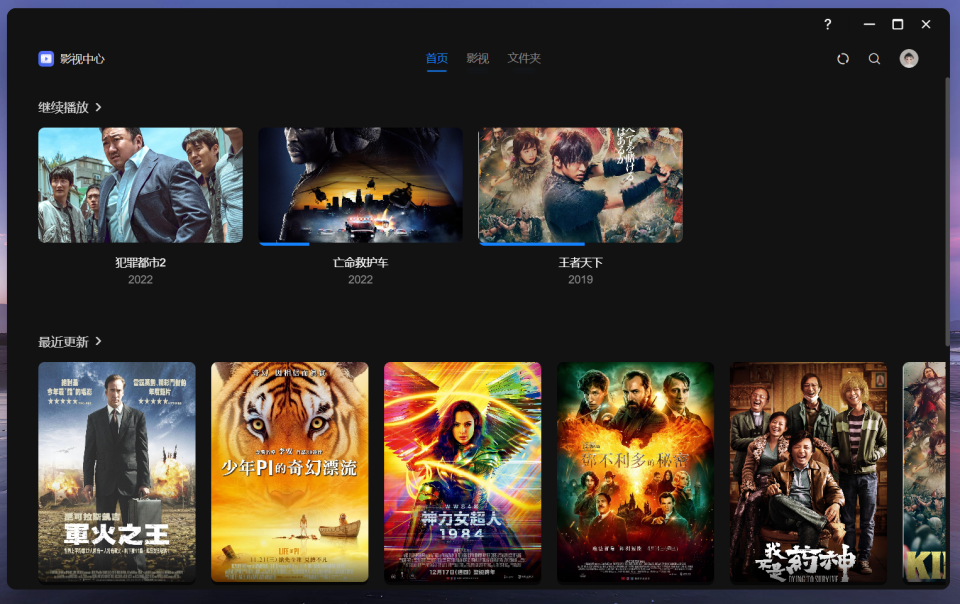Open the user avatar menu
This screenshot has width=960, height=604.
click(909, 59)
